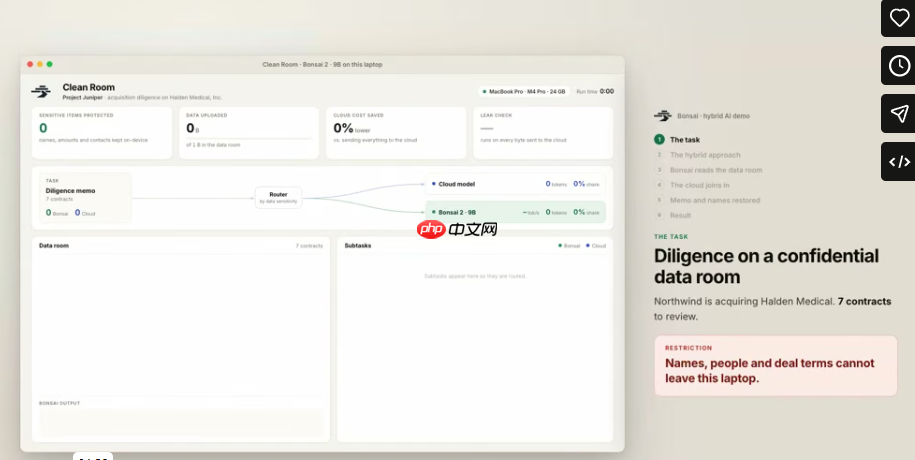Select step 1 The task
This screenshot has width=915, height=460.
tap(677, 140)
